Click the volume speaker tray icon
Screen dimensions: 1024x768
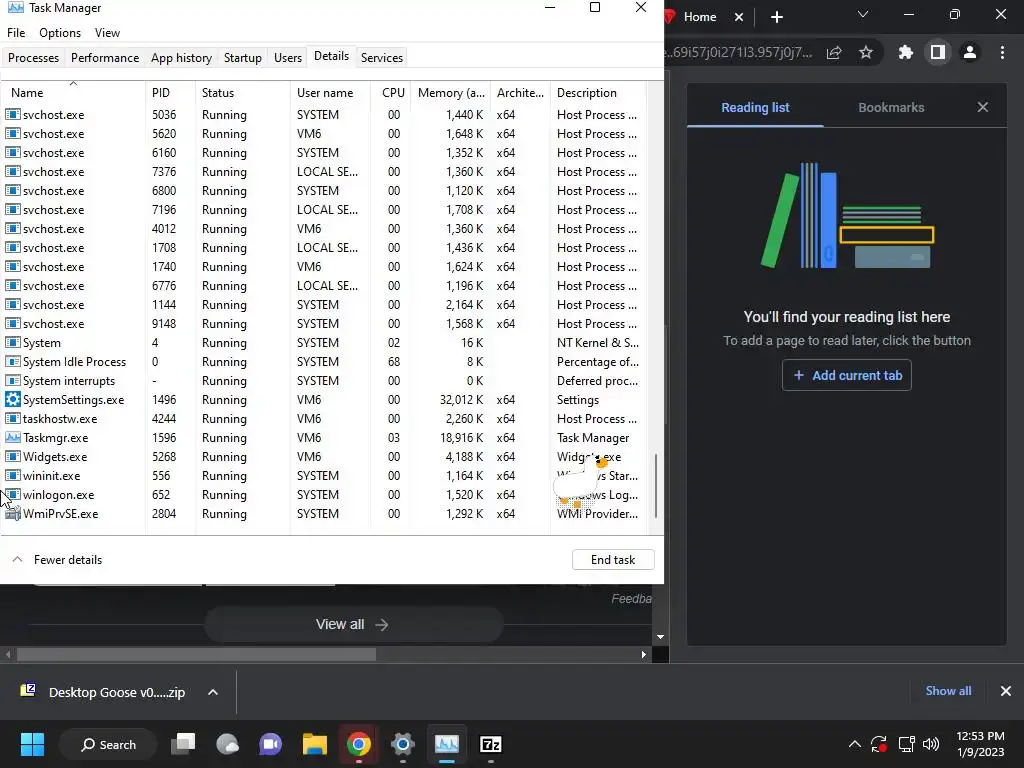[x=931, y=744]
